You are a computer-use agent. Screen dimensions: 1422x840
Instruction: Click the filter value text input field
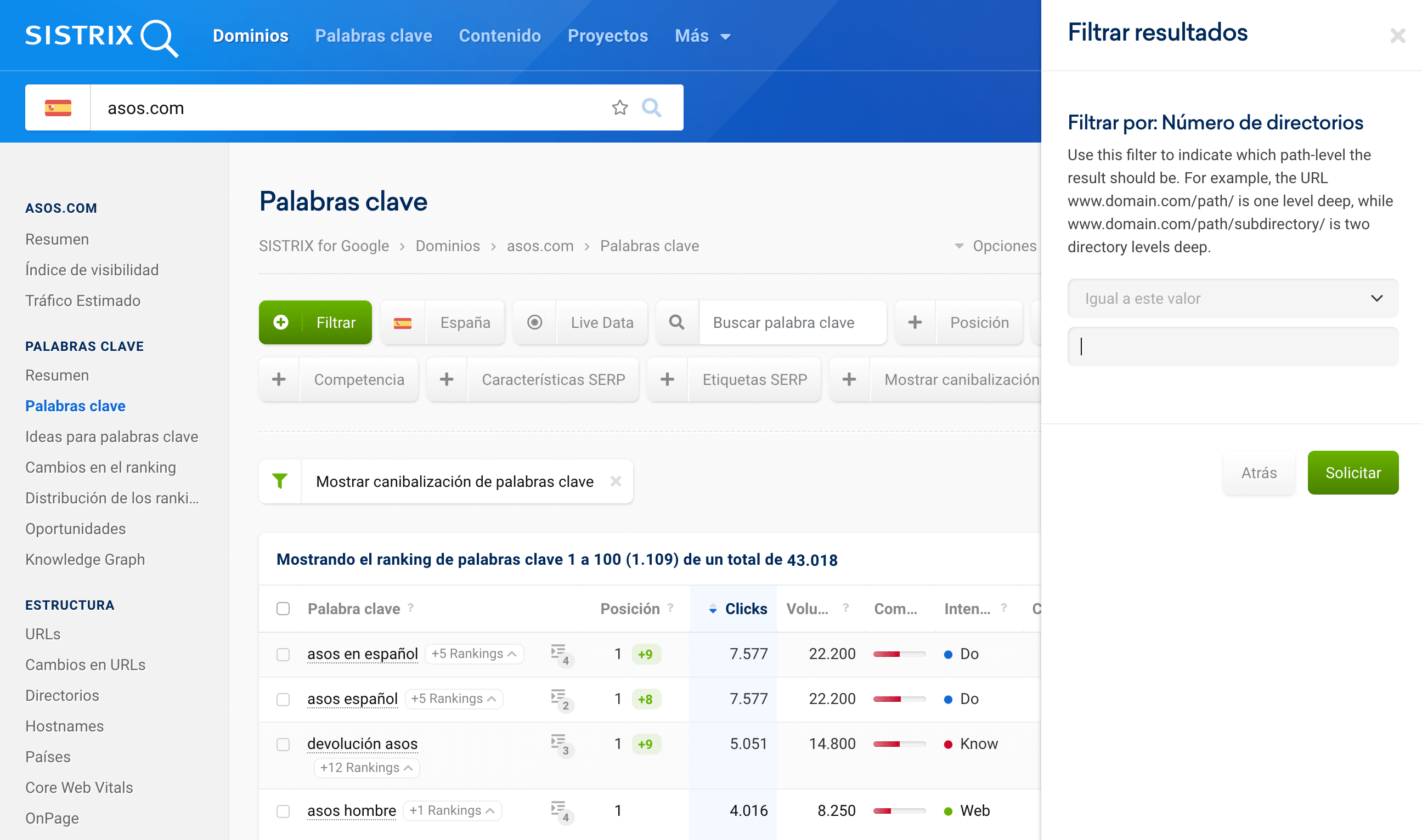(x=1232, y=347)
